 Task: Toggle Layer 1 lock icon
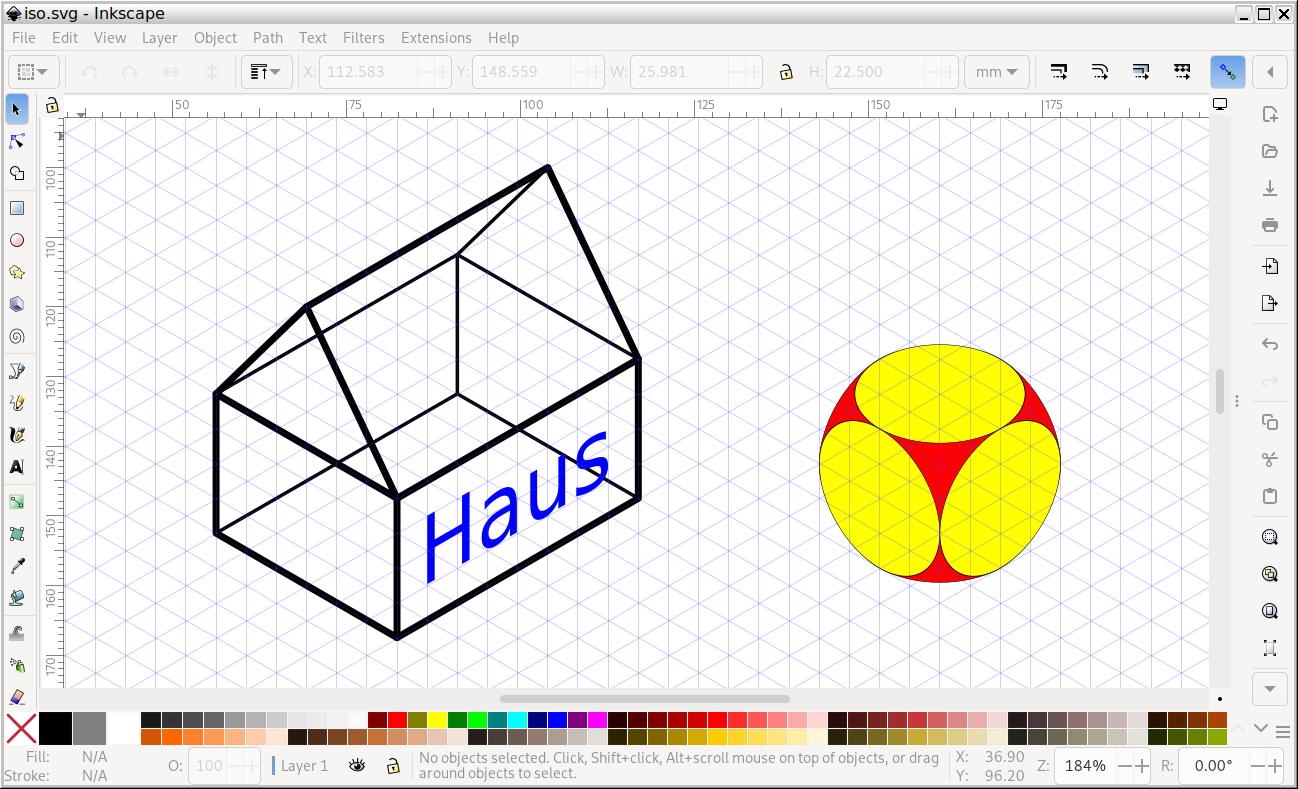point(394,766)
